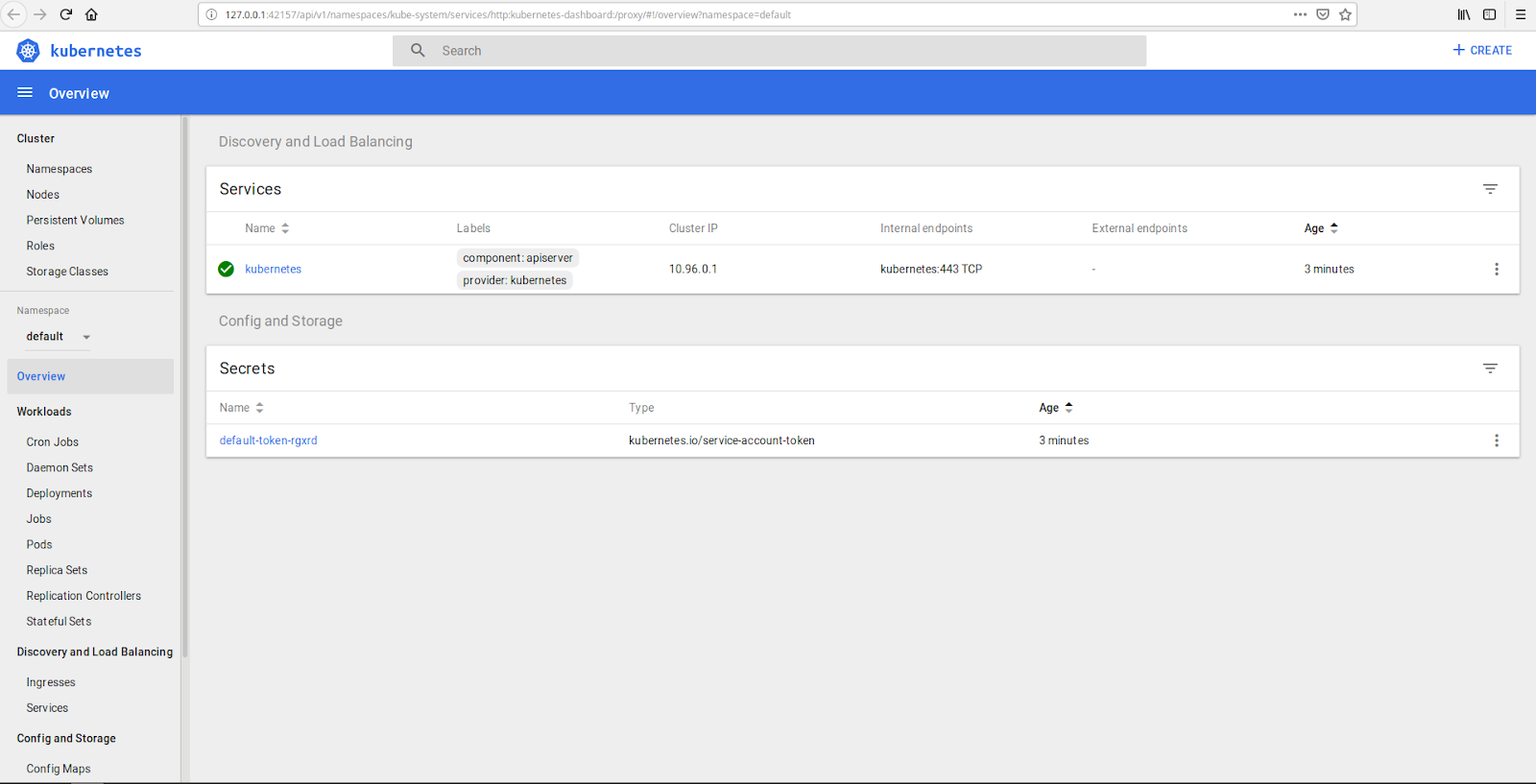Screen dimensions: 1536x784
Task: Open actions menu for default-token-rgxrd secret
Action: coord(1496,440)
